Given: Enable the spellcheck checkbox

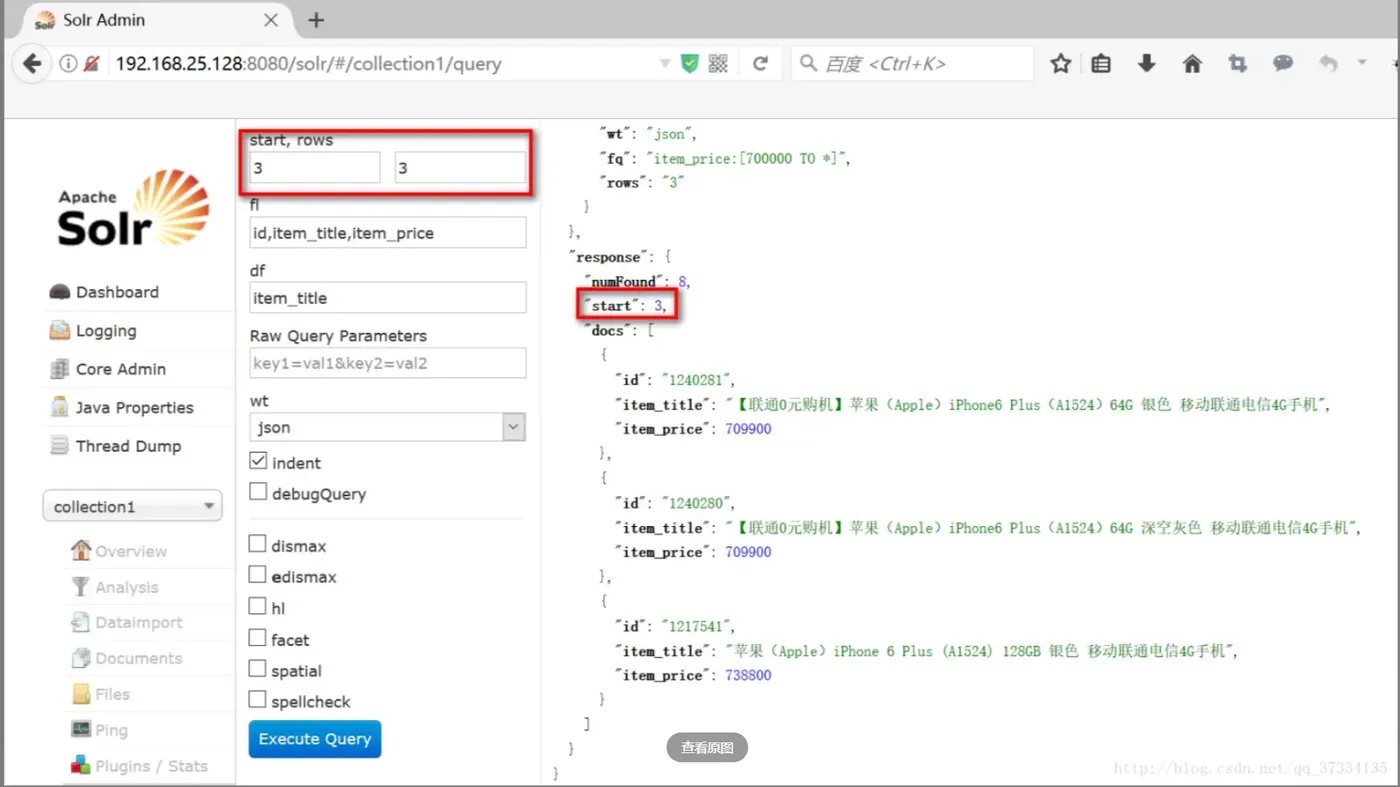Looking at the screenshot, I should 258,700.
